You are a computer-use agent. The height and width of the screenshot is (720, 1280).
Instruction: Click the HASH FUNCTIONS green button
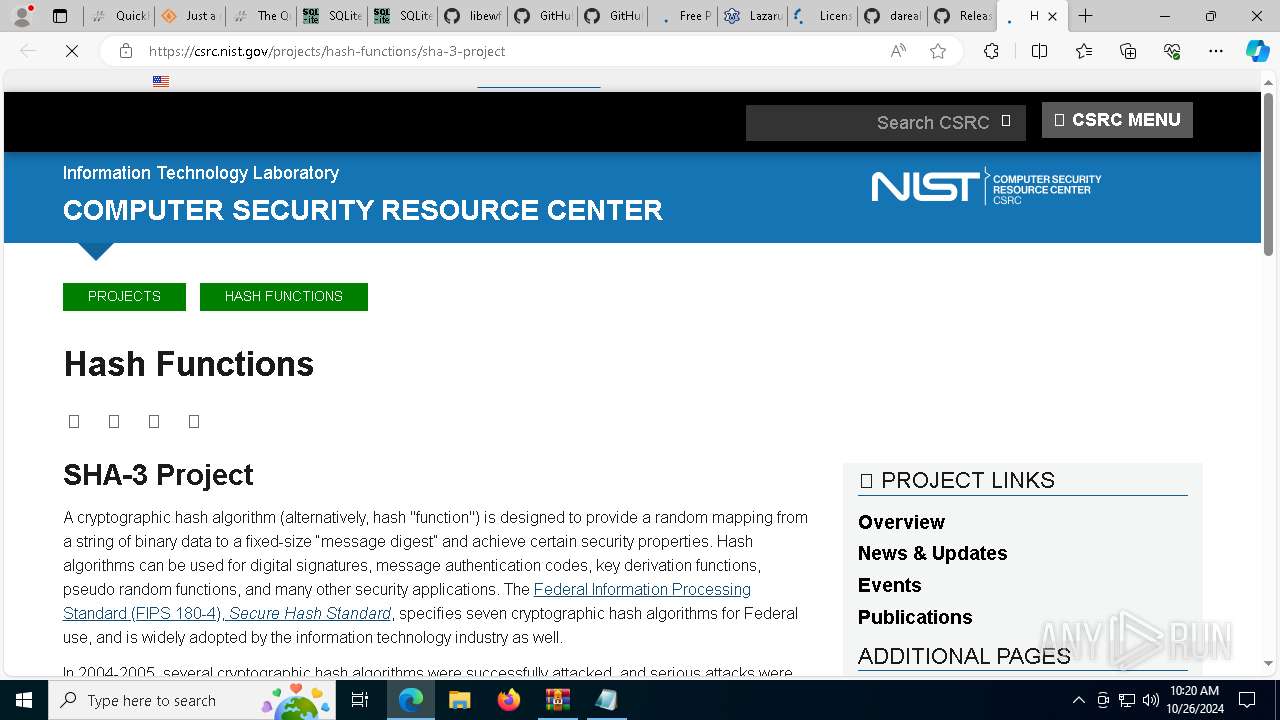click(x=284, y=297)
